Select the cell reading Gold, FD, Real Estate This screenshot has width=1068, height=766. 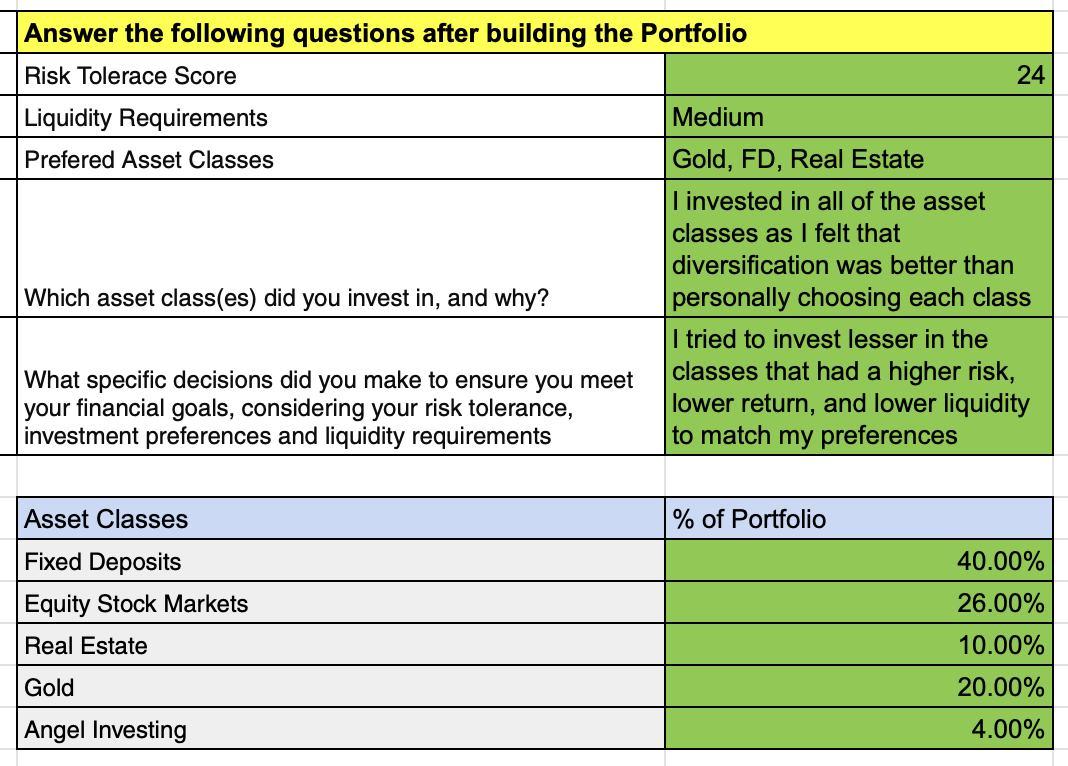coord(858,160)
